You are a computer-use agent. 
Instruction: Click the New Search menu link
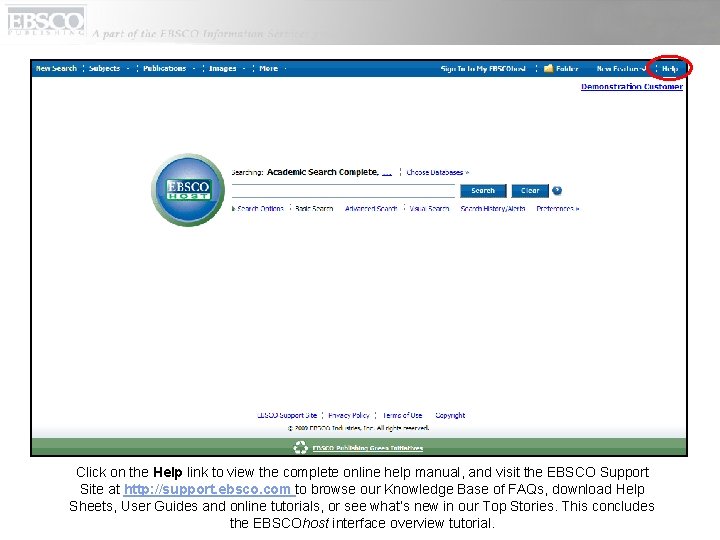tap(56, 68)
